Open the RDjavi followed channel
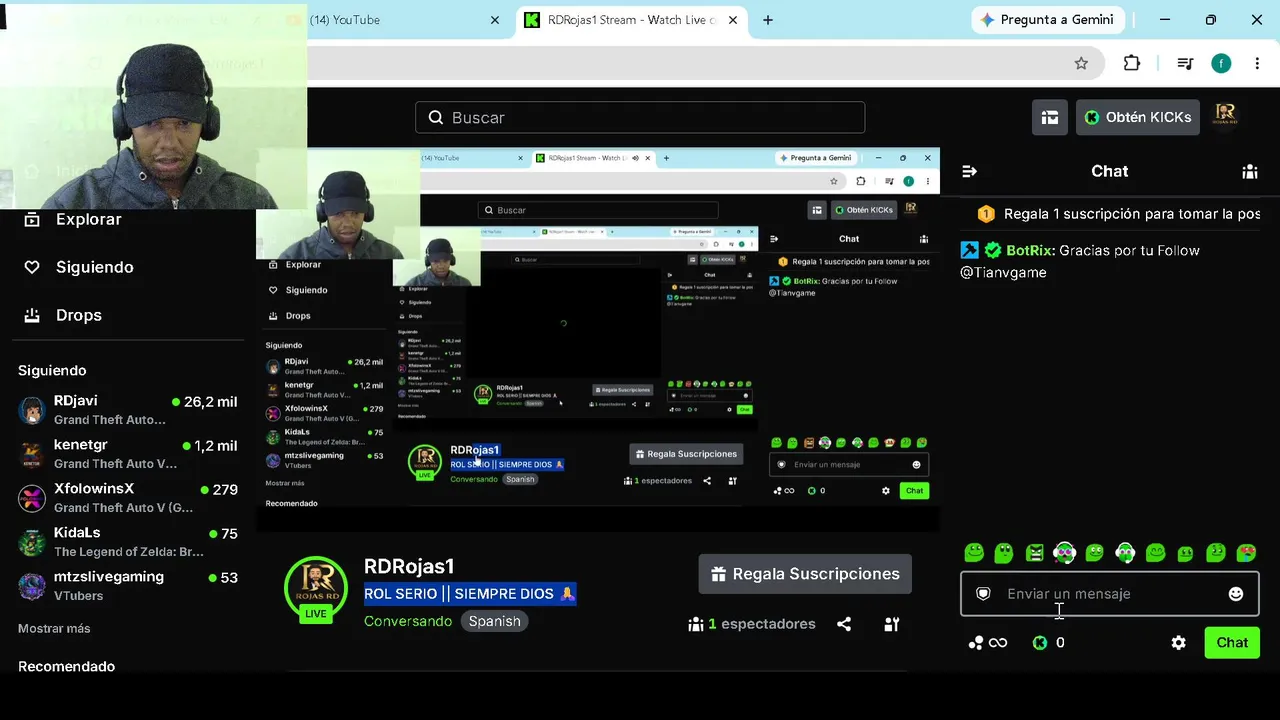The height and width of the screenshot is (720, 1280). pos(128,410)
